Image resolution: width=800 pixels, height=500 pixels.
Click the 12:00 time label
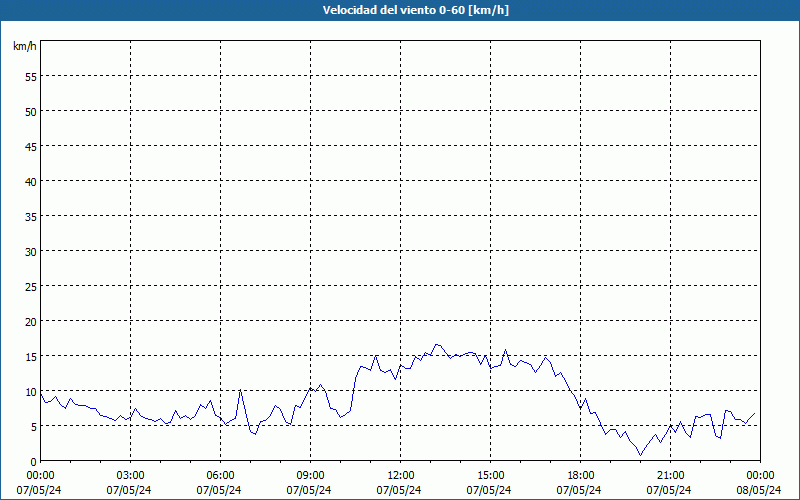click(x=401, y=476)
